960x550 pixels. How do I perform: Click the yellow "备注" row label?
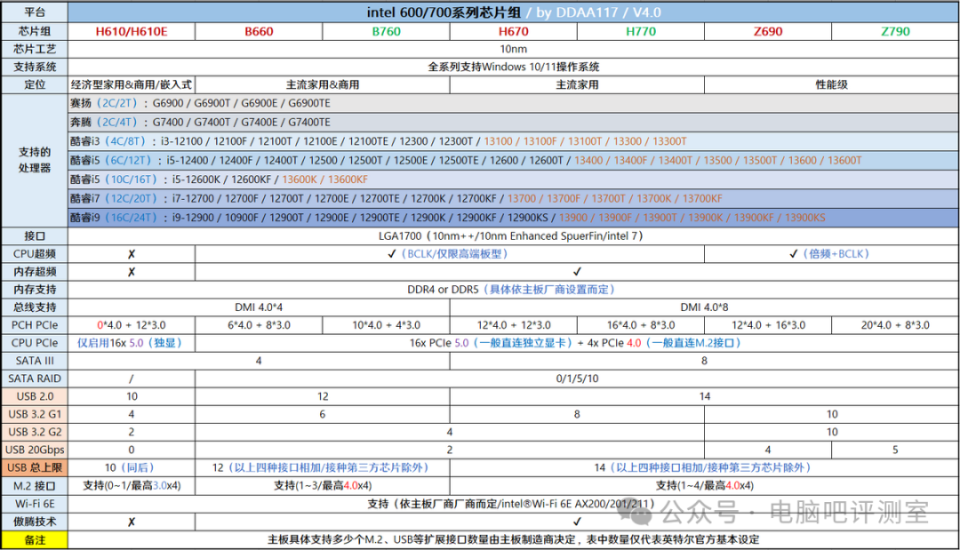[34, 540]
